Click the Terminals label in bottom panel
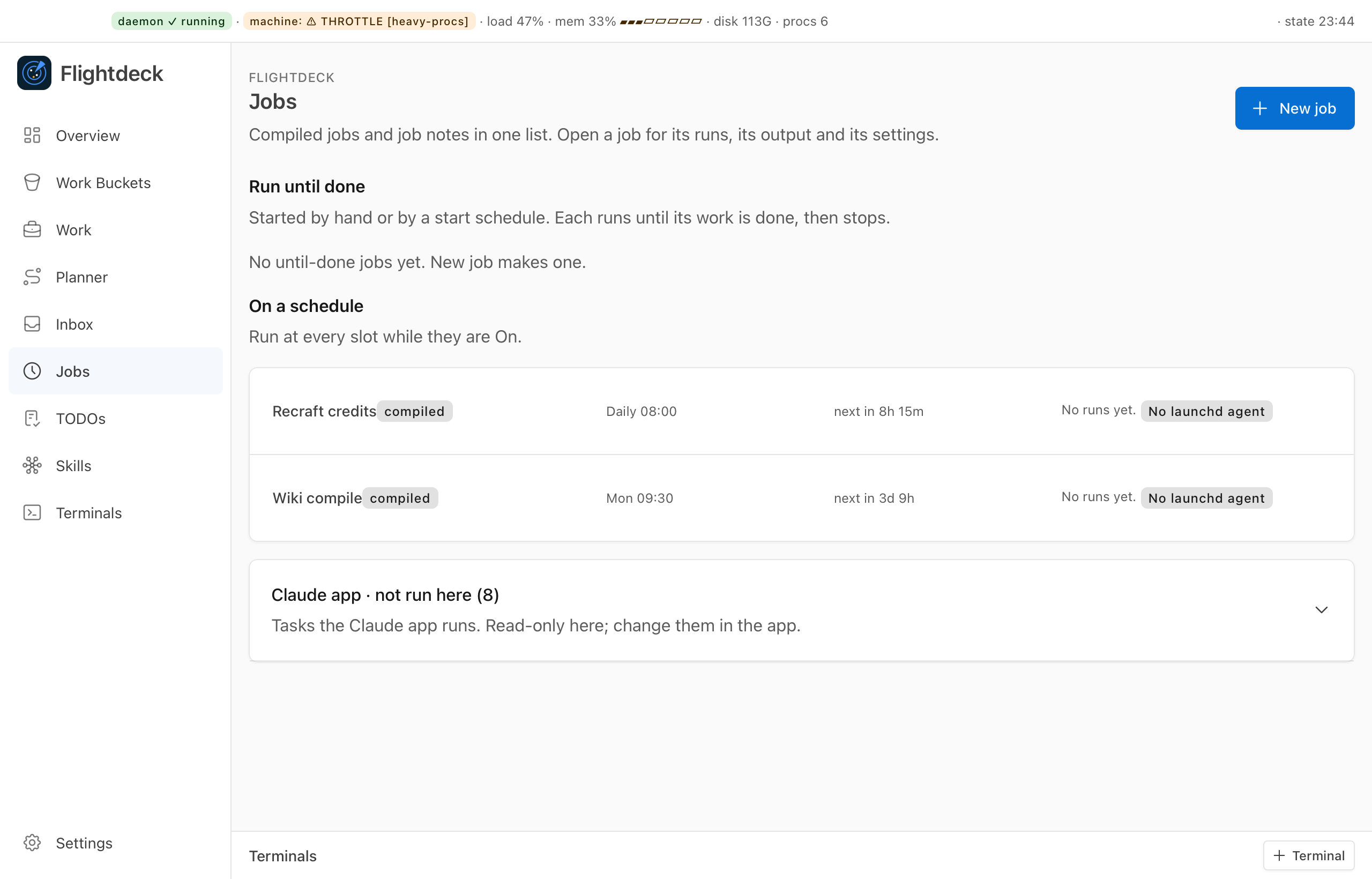 [282, 855]
